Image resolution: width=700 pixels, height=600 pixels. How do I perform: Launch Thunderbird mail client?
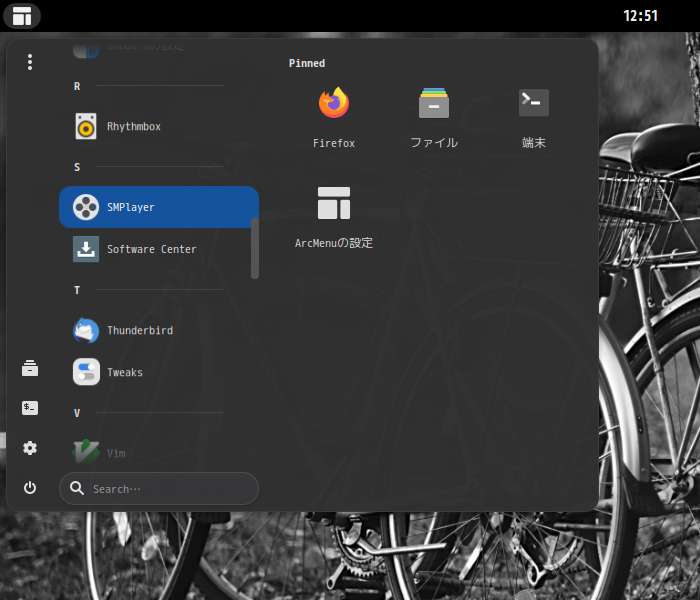pos(159,330)
